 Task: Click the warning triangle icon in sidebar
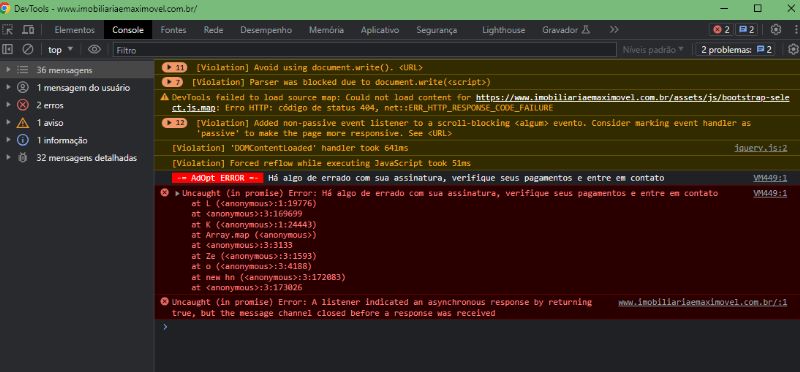click(23, 123)
